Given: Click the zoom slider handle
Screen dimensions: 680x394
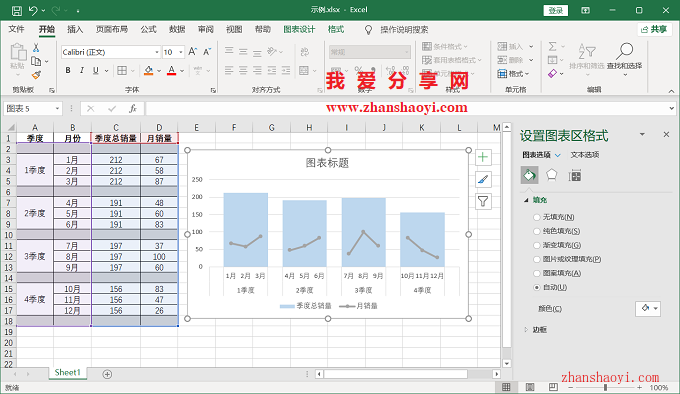Looking at the screenshot, I should click(605, 387).
